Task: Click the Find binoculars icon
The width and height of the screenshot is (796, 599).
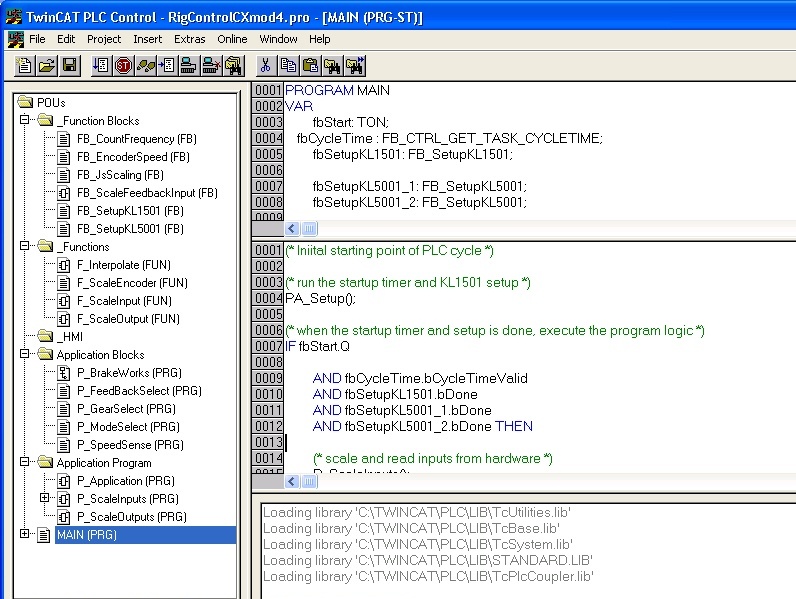Action: [x=333, y=66]
